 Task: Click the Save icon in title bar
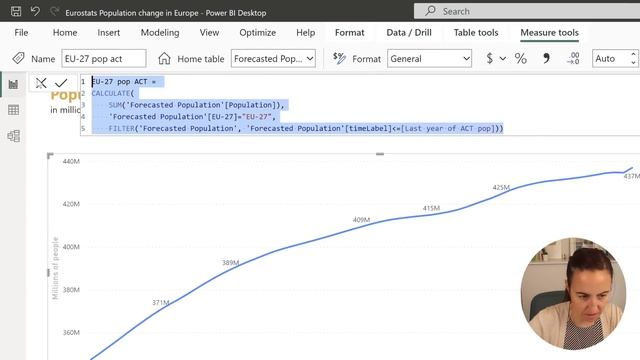coord(16,11)
